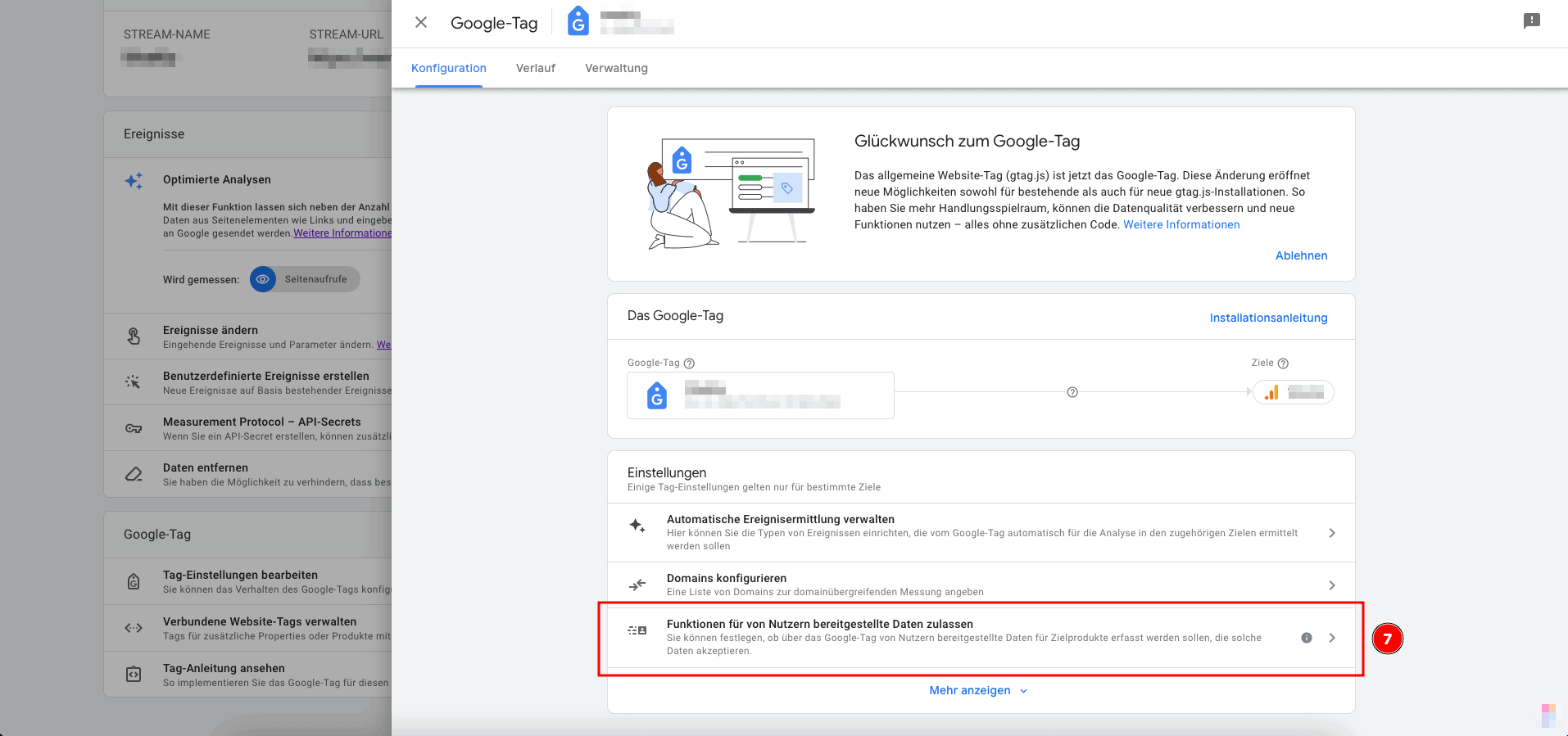
Task: Click sparkle icon for Automatische Ereignisermittlung
Action: (x=637, y=526)
